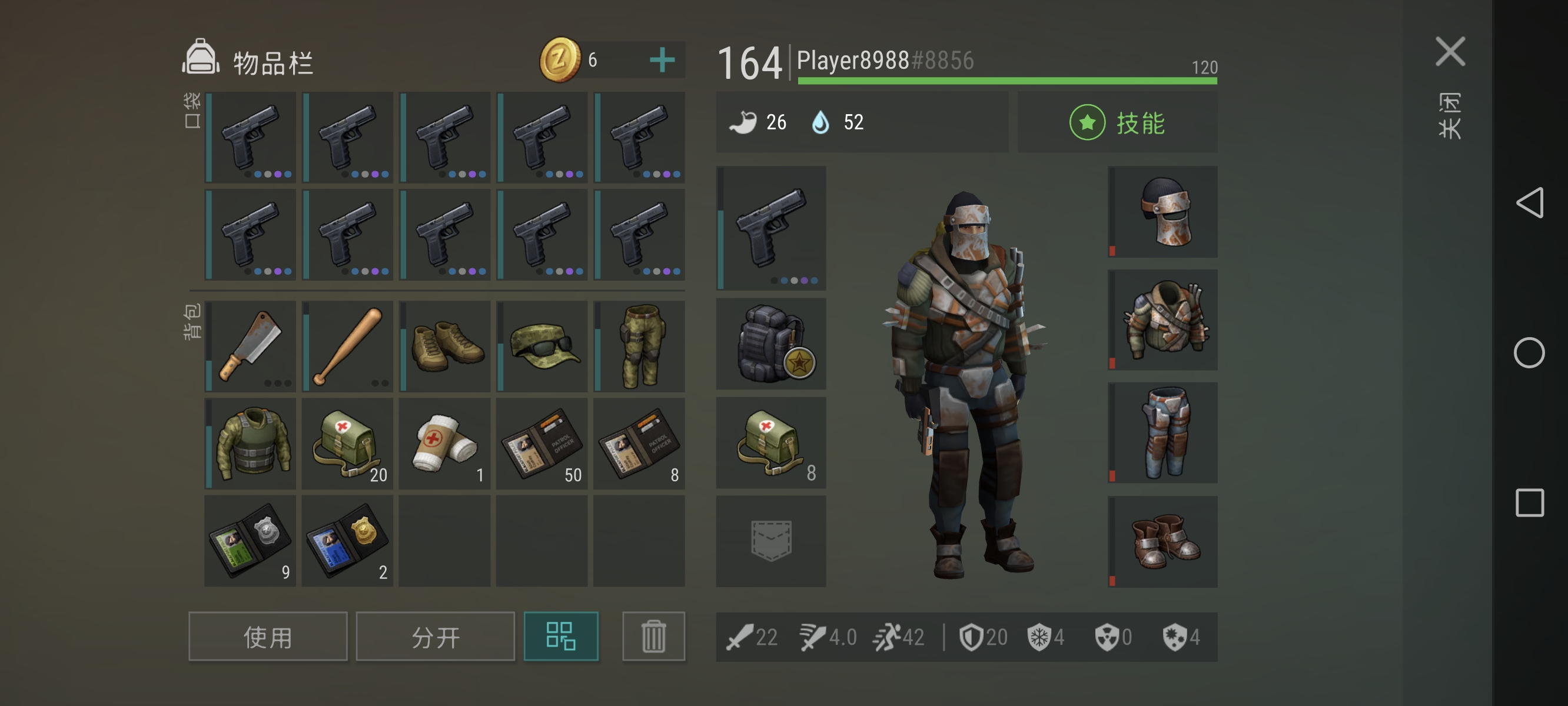Click the green health progress bar
This screenshot has width=1568, height=706.
click(x=1008, y=81)
